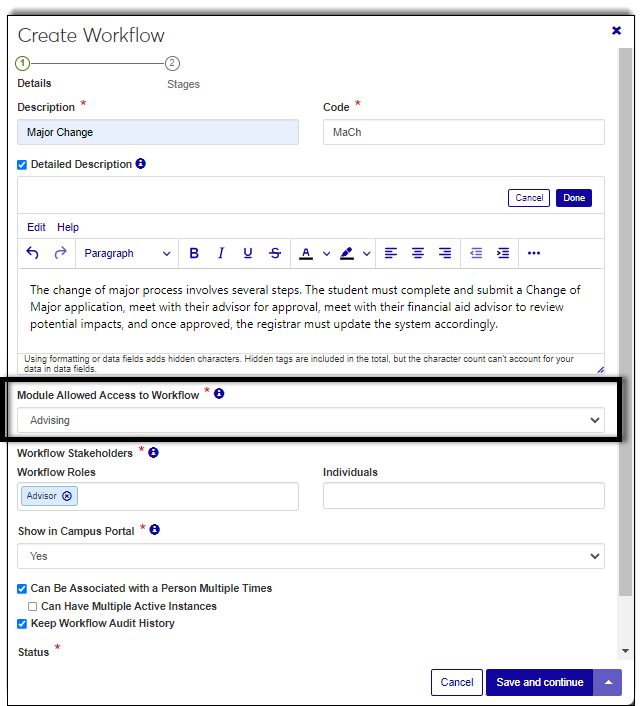This screenshot has height=706, width=643.
Task: Align text to center
Action: [418, 253]
